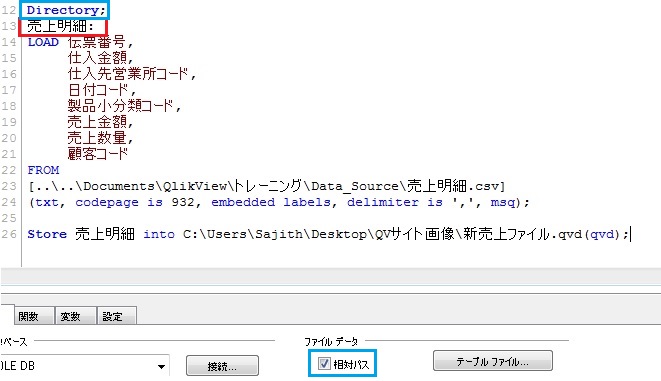The image size is (661, 381).
Task: Click the 接続... button
Action: pyautogui.click(x=222, y=366)
